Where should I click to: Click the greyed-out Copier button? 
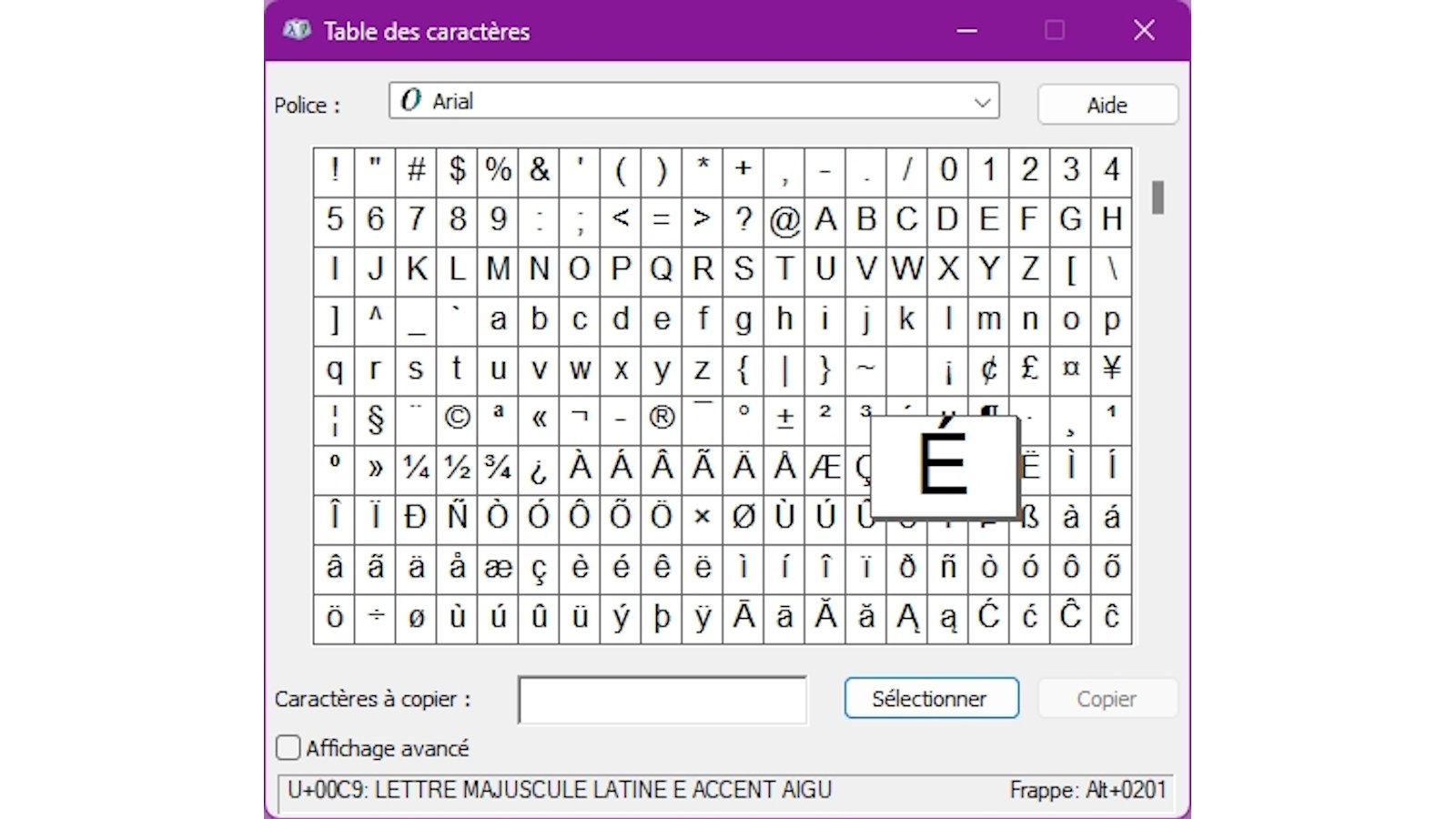(1107, 699)
